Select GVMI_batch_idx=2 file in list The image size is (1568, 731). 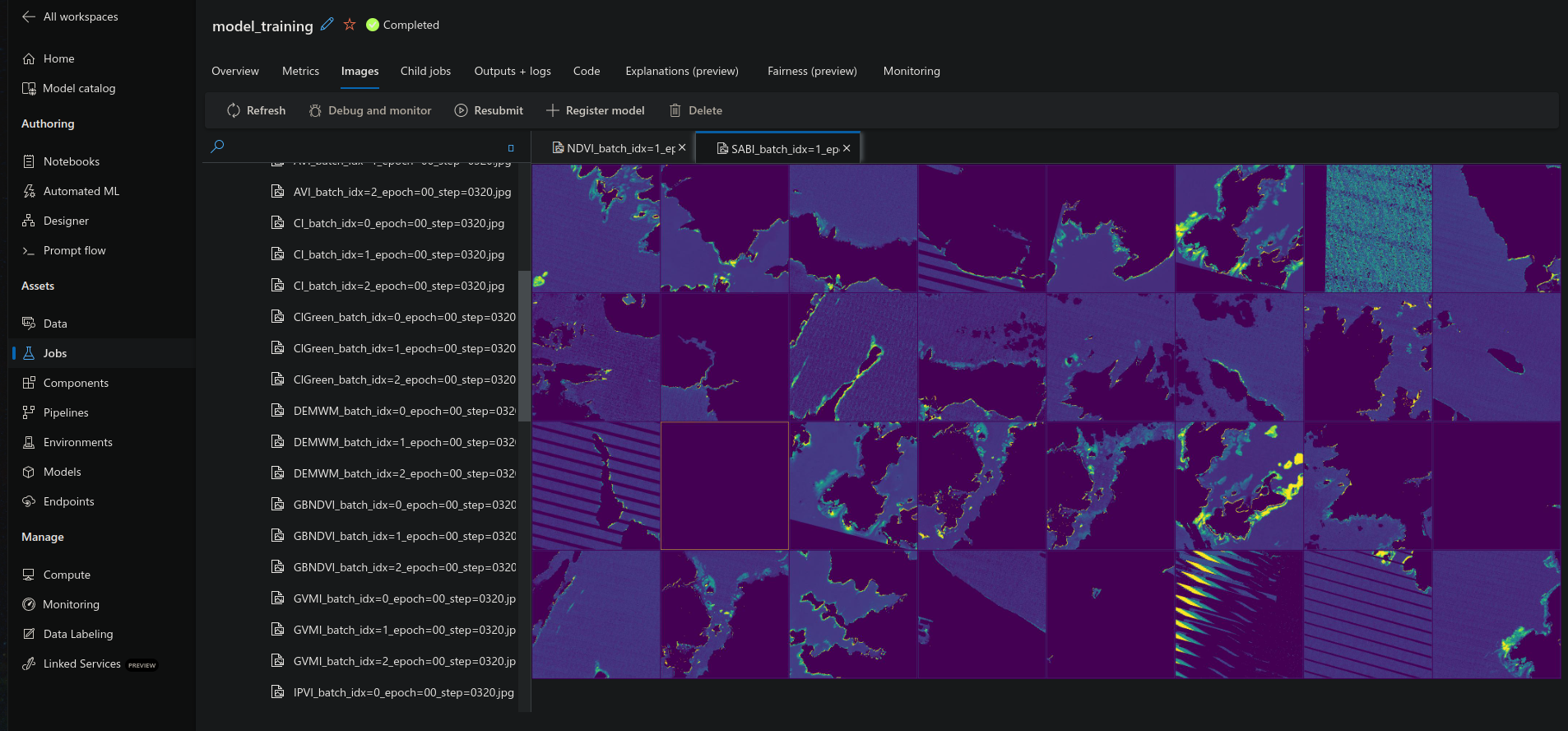click(x=393, y=661)
